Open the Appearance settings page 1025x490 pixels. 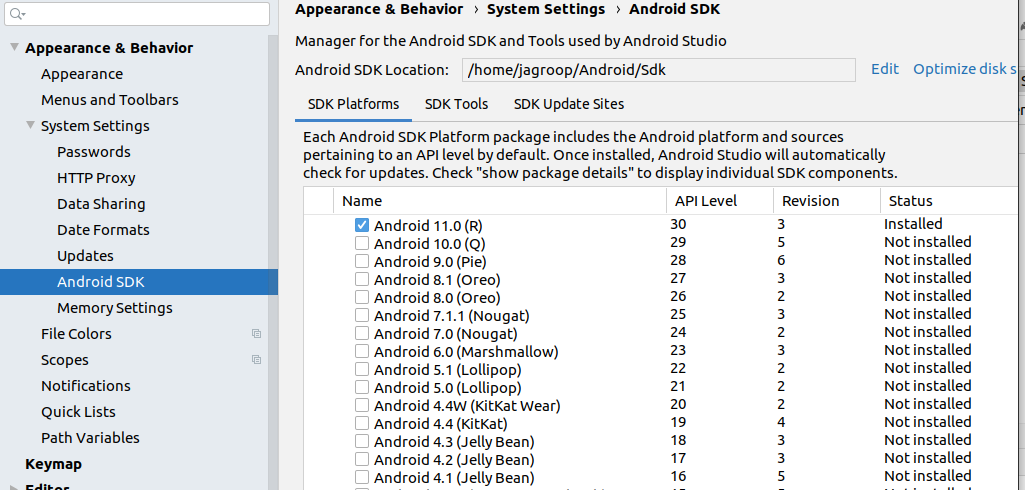coord(82,74)
